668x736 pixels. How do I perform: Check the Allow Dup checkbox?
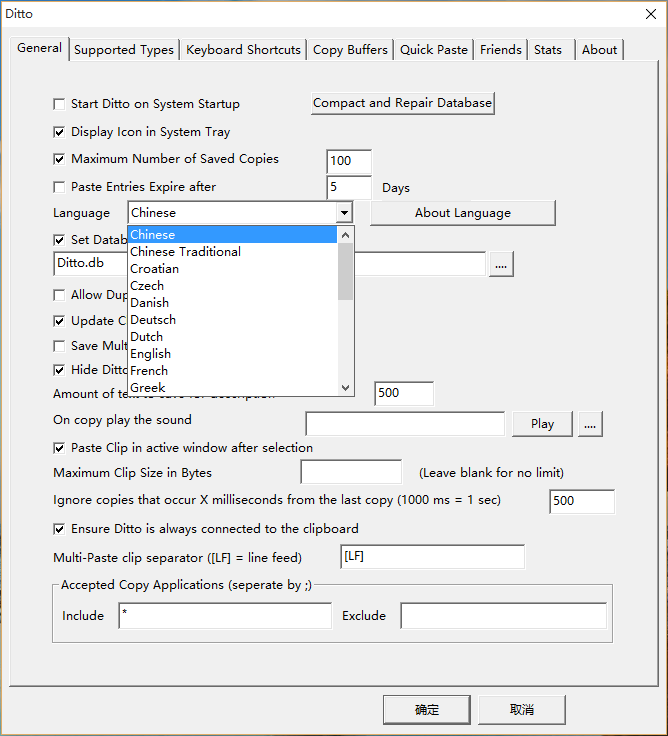[59, 295]
